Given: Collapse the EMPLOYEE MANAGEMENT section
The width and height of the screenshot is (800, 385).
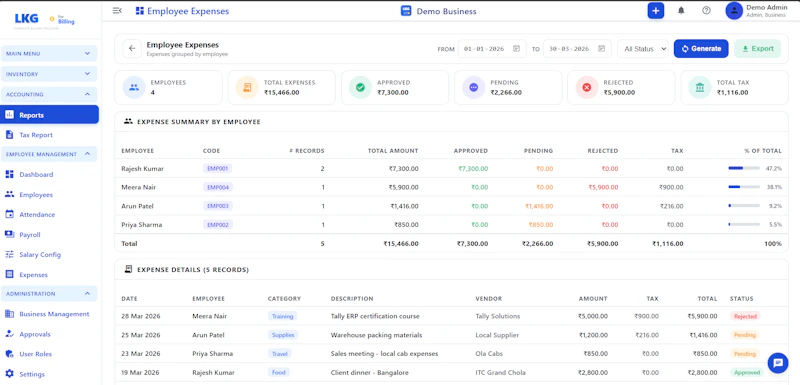Looking at the screenshot, I should [x=49, y=154].
